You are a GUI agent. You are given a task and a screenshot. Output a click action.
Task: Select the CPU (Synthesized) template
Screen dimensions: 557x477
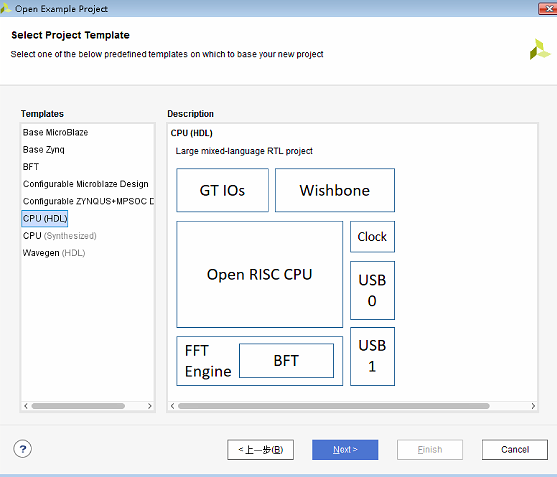60,235
